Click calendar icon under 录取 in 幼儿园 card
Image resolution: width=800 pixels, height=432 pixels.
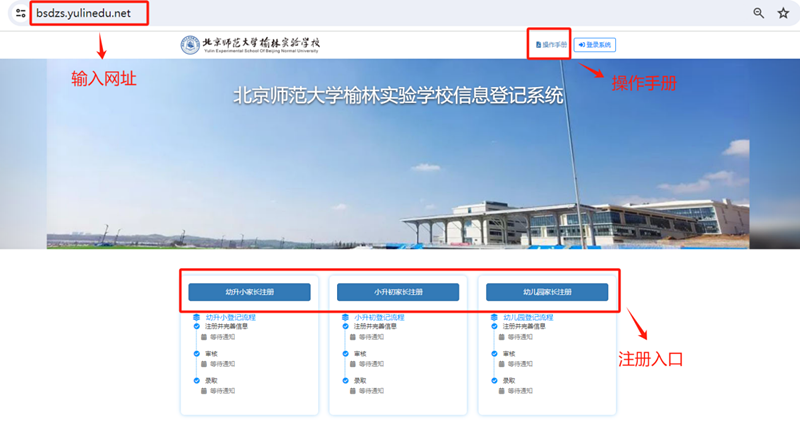pos(502,391)
